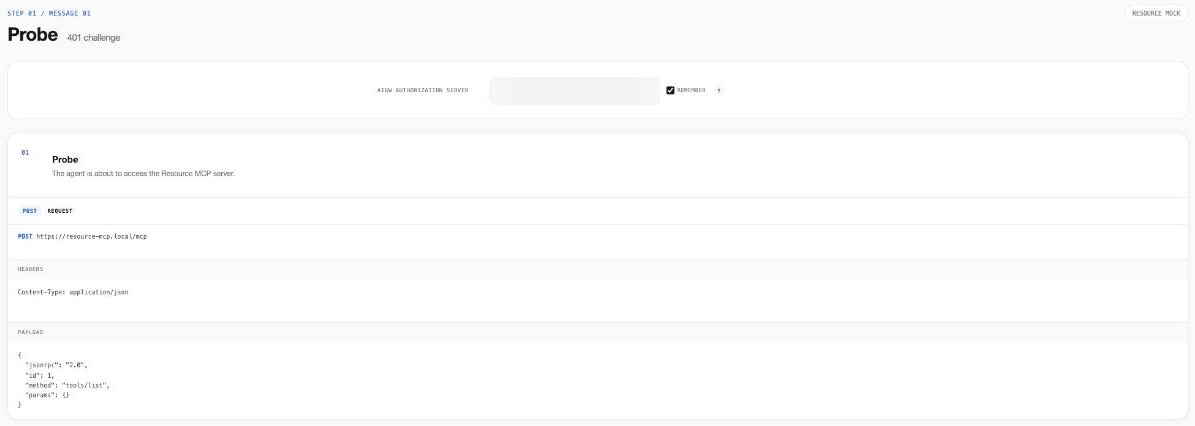Click the 401 challenge subtitle

tap(93, 38)
